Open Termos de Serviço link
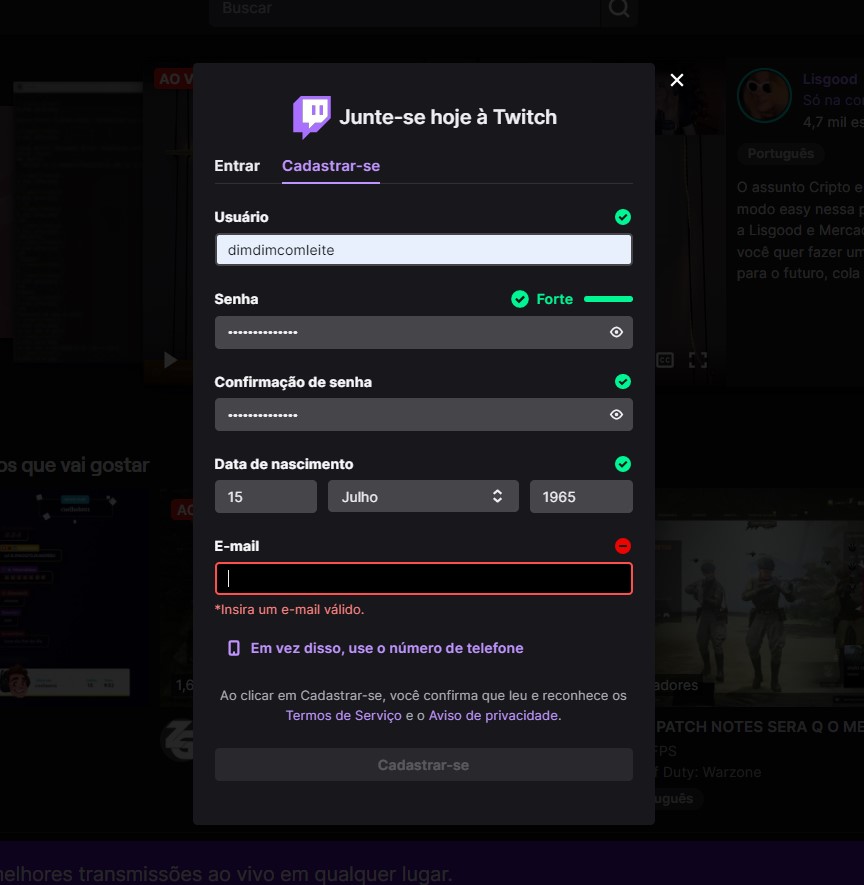The height and width of the screenshot is (885, 864). tap(344, 716)
